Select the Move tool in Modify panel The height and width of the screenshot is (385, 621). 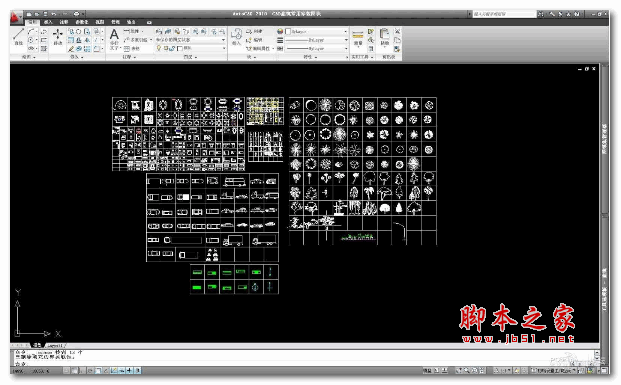click(57, 36)
